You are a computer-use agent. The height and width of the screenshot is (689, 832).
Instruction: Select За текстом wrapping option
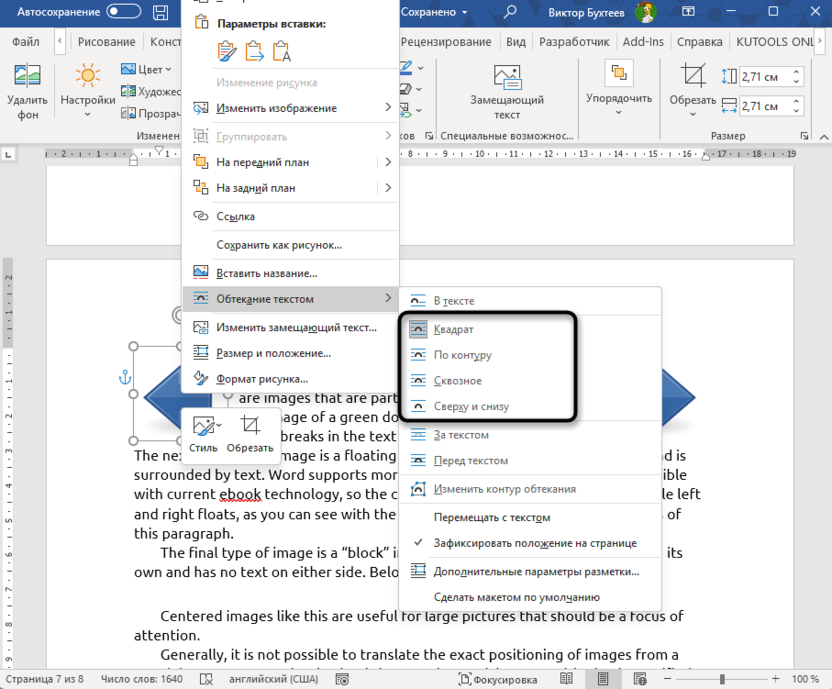(x=530, y=435)
